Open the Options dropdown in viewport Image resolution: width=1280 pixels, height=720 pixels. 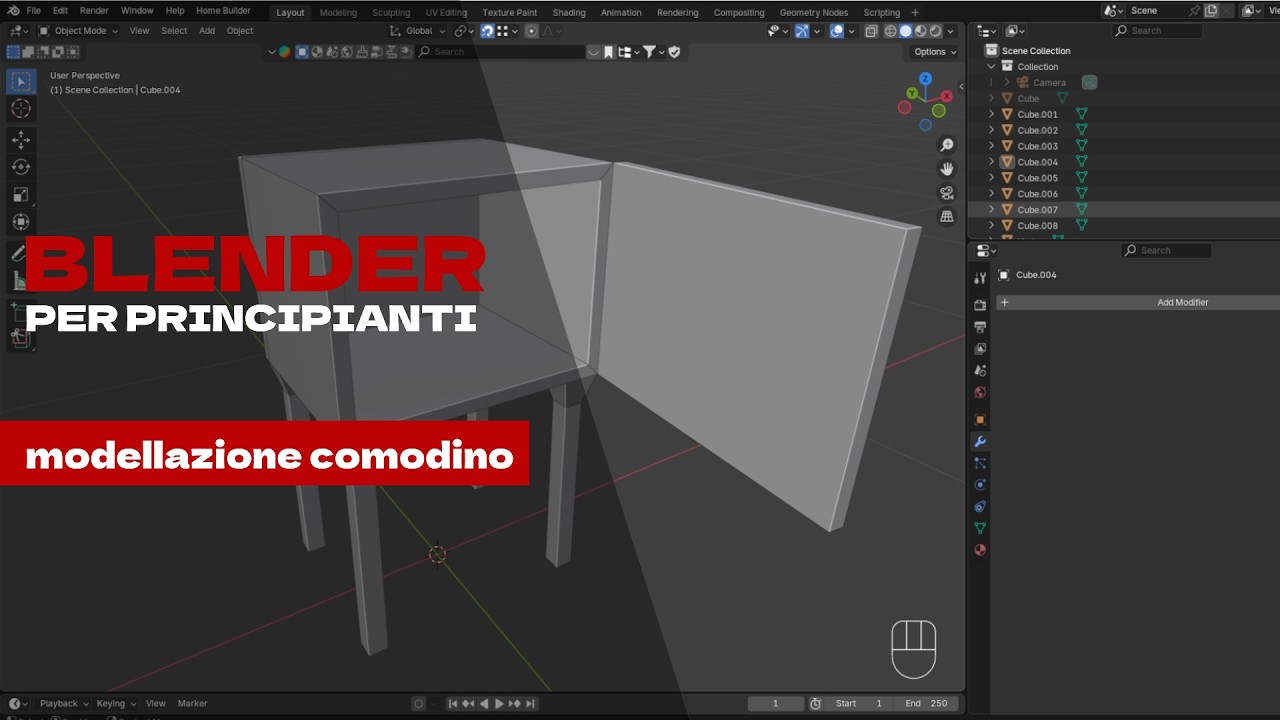(935, 52)
